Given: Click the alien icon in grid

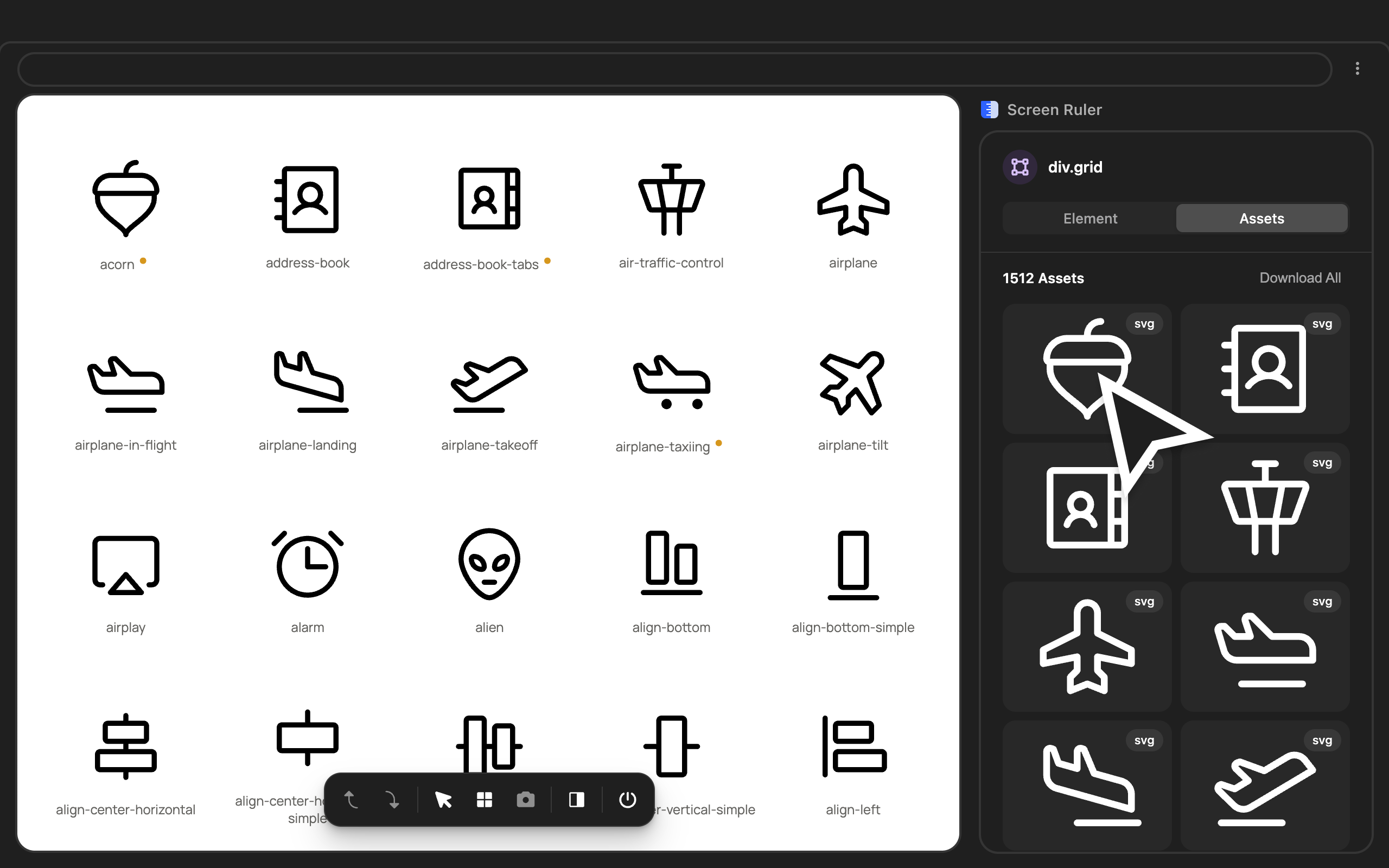Looking at the screenshot, I should coord(489,564).
